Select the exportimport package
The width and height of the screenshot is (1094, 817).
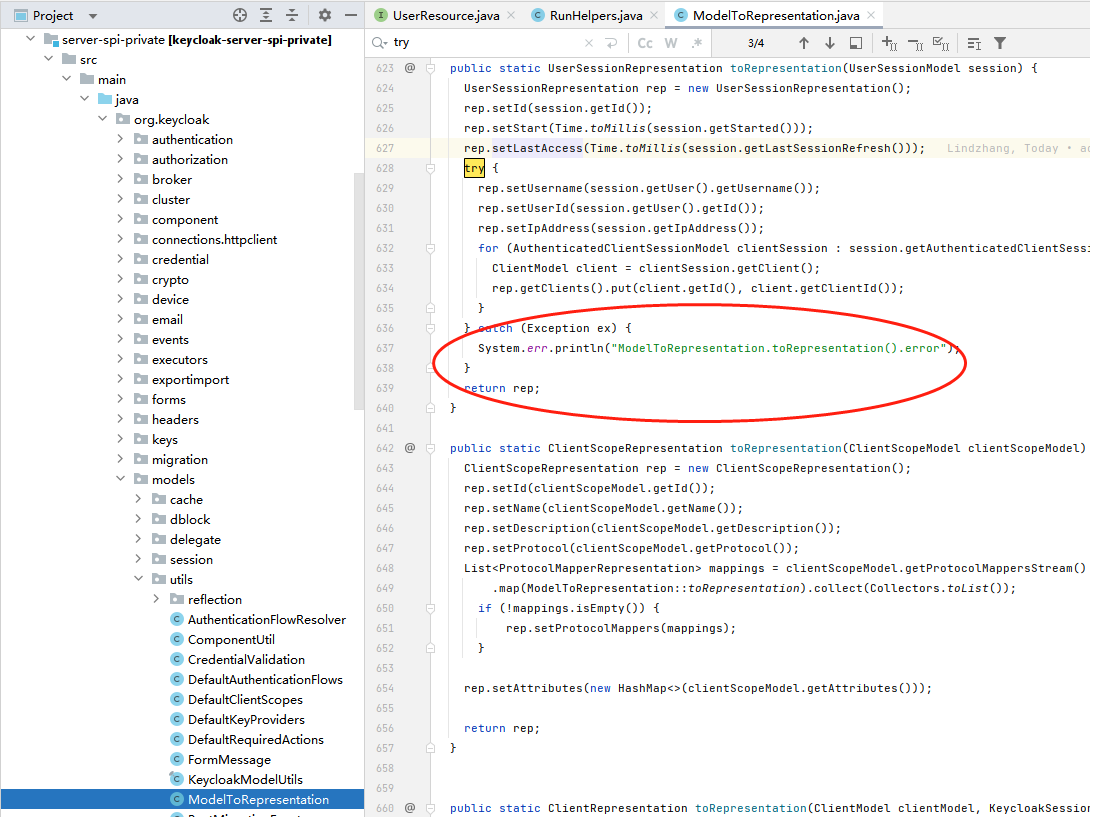coord(190,380)
